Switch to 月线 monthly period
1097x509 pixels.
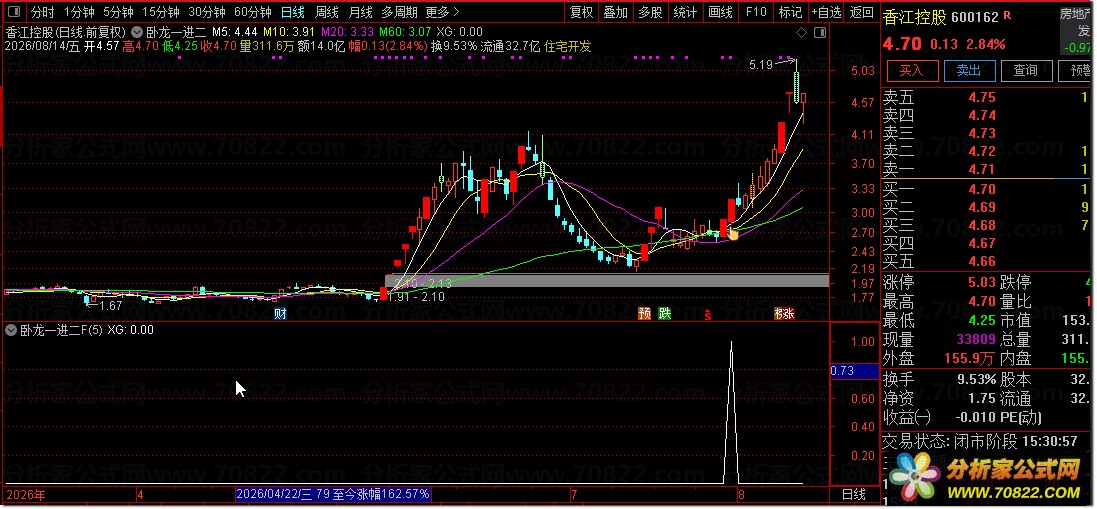point(360,12)
